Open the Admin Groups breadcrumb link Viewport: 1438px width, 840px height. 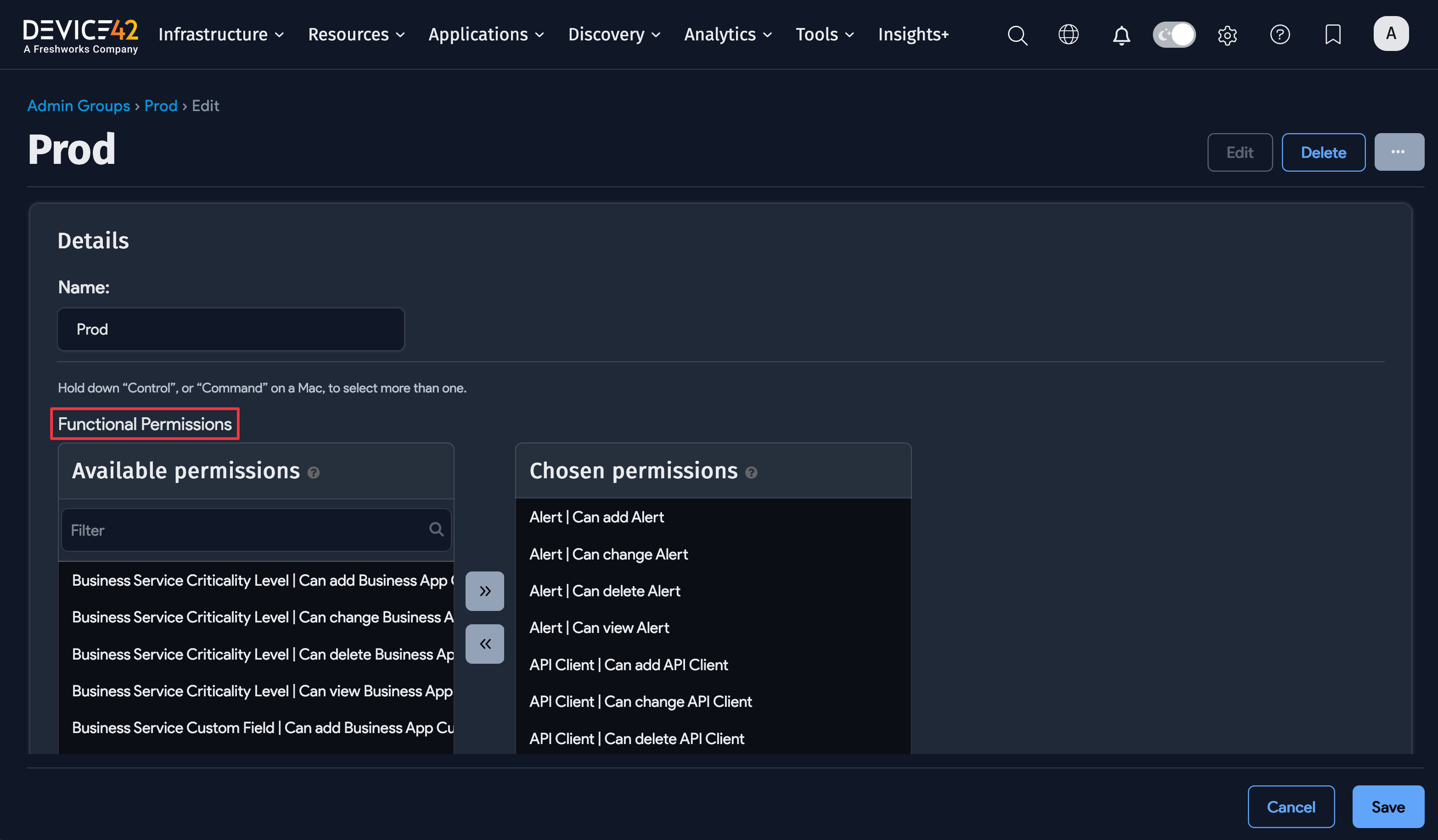pos(79,106)
